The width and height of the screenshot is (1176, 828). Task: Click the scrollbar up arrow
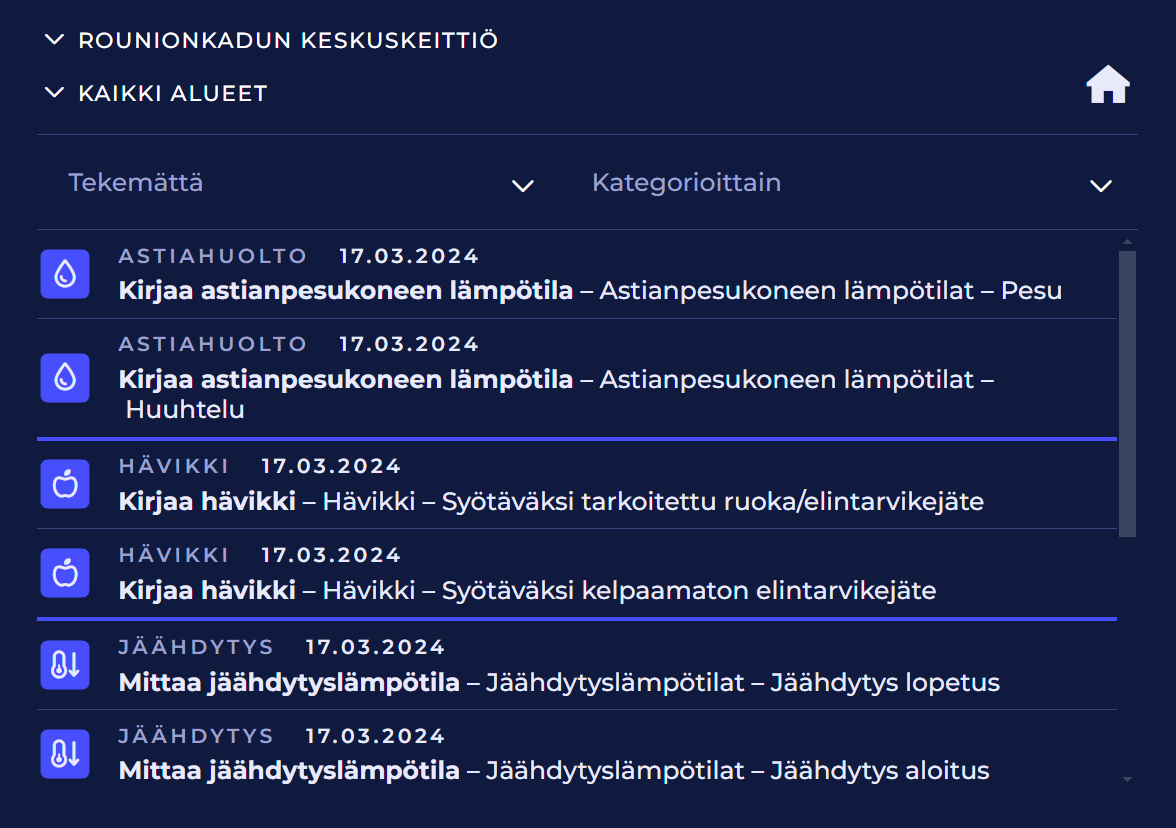coord(1127,241)
